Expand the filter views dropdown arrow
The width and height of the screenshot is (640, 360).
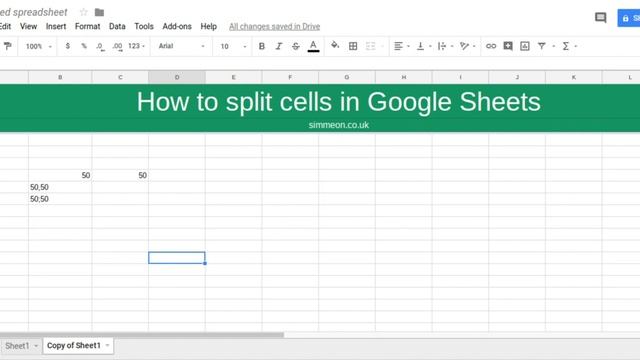tap(553, 47)
